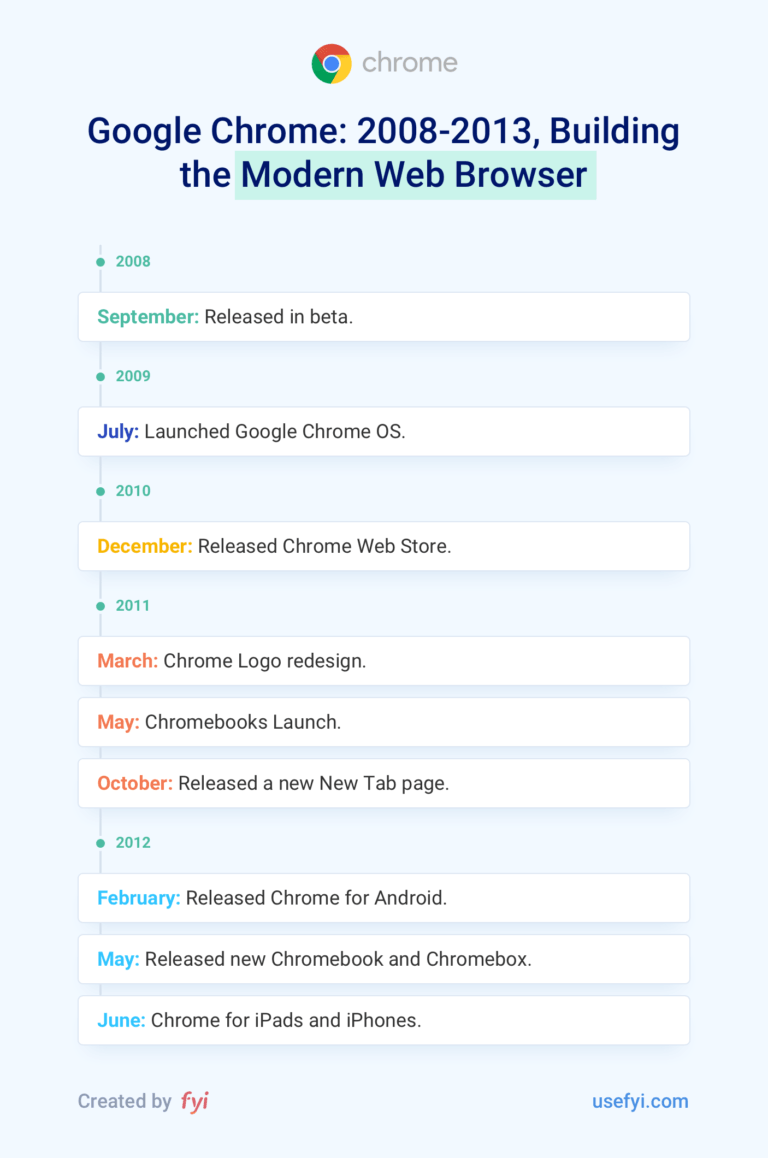Click the highlighted Modern Web Browser text
768x1158 pixels.
(414, 175)
